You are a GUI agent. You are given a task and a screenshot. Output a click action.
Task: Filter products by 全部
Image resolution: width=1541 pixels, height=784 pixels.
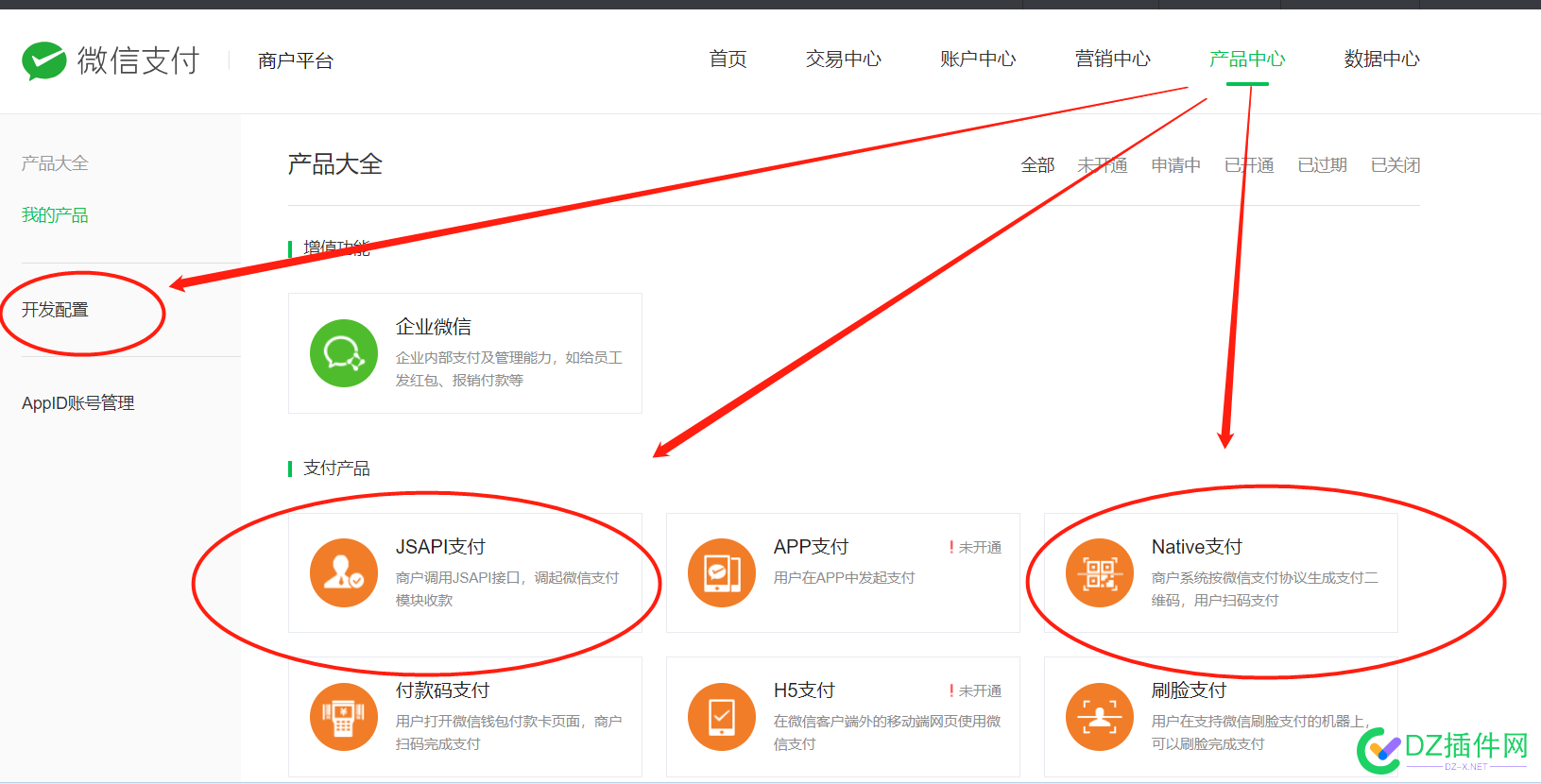click(1037, 165)
